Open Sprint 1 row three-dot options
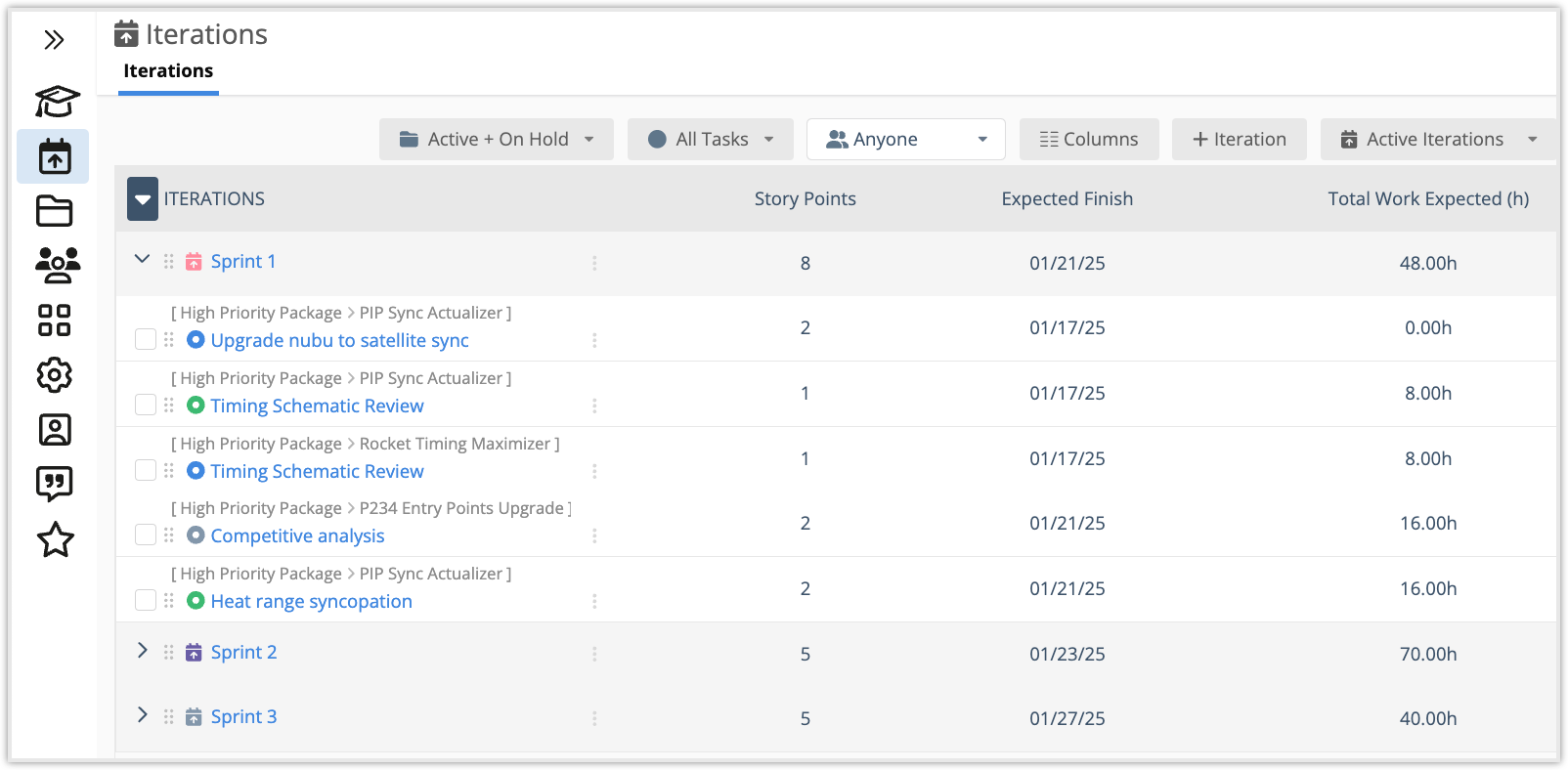1568x770 pixels. point(594,263)
